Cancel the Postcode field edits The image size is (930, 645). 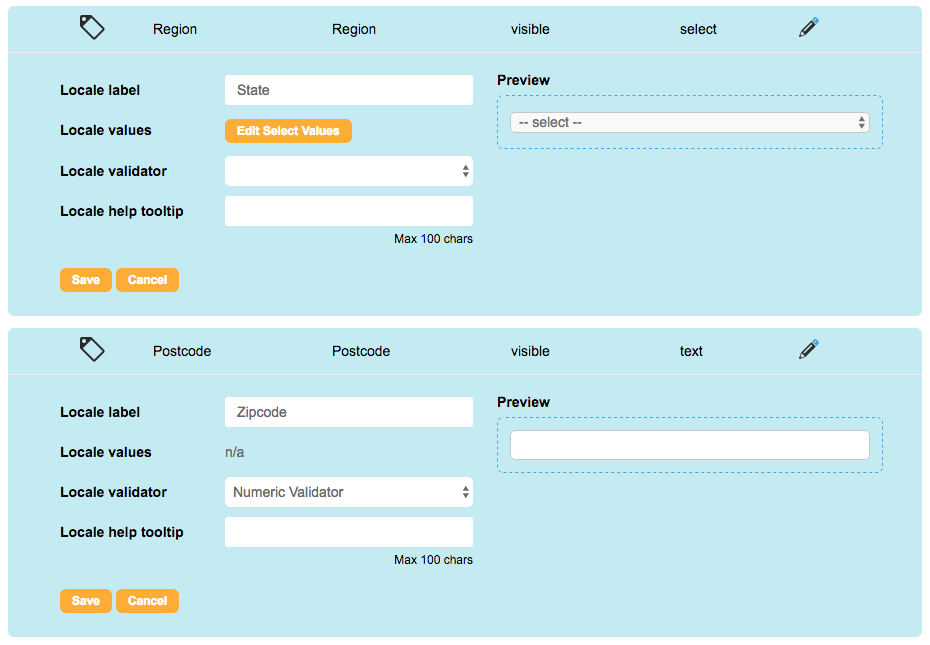pos(147,601)
